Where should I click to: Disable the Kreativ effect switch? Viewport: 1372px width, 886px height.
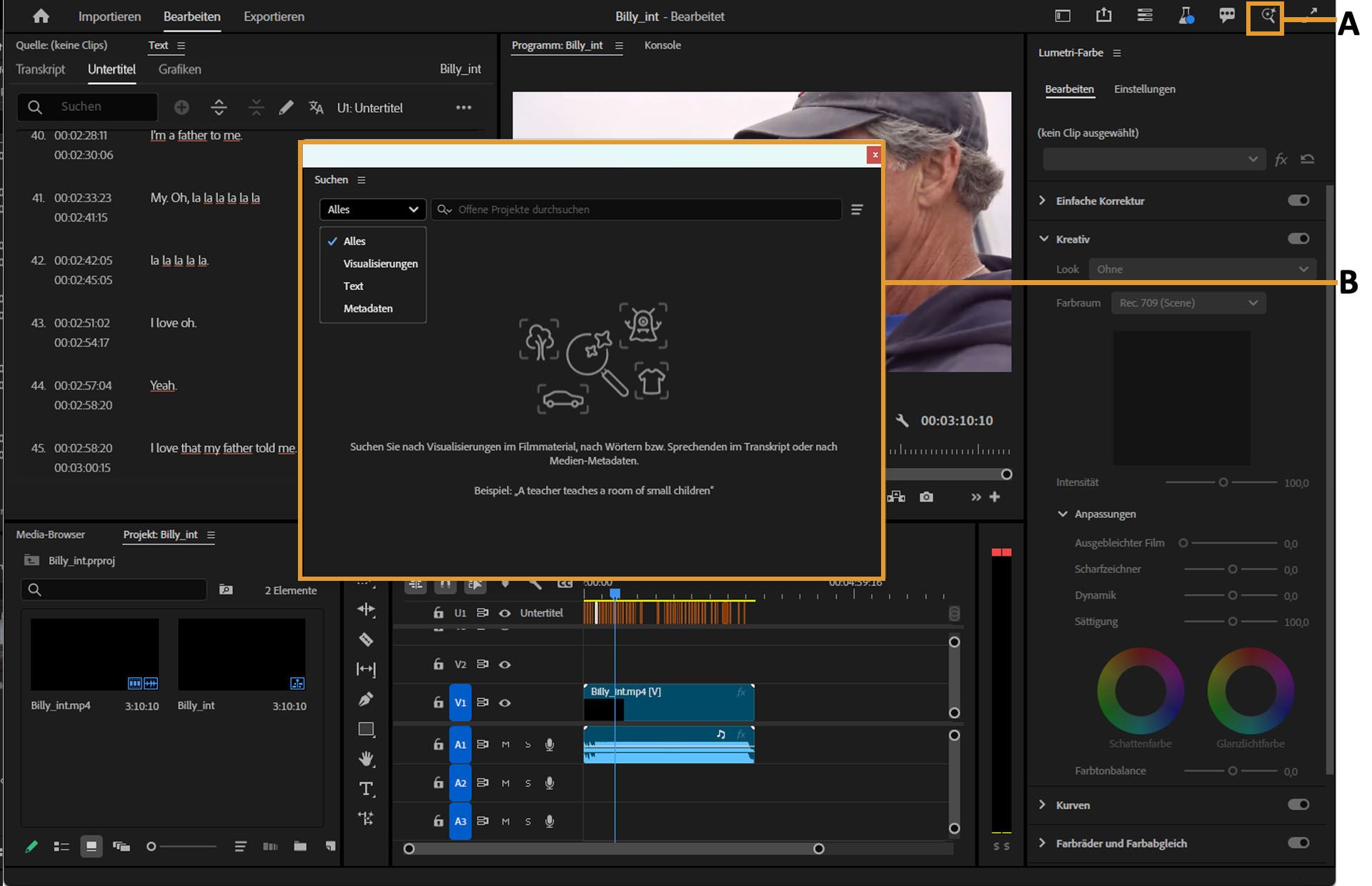(1299, 239)
